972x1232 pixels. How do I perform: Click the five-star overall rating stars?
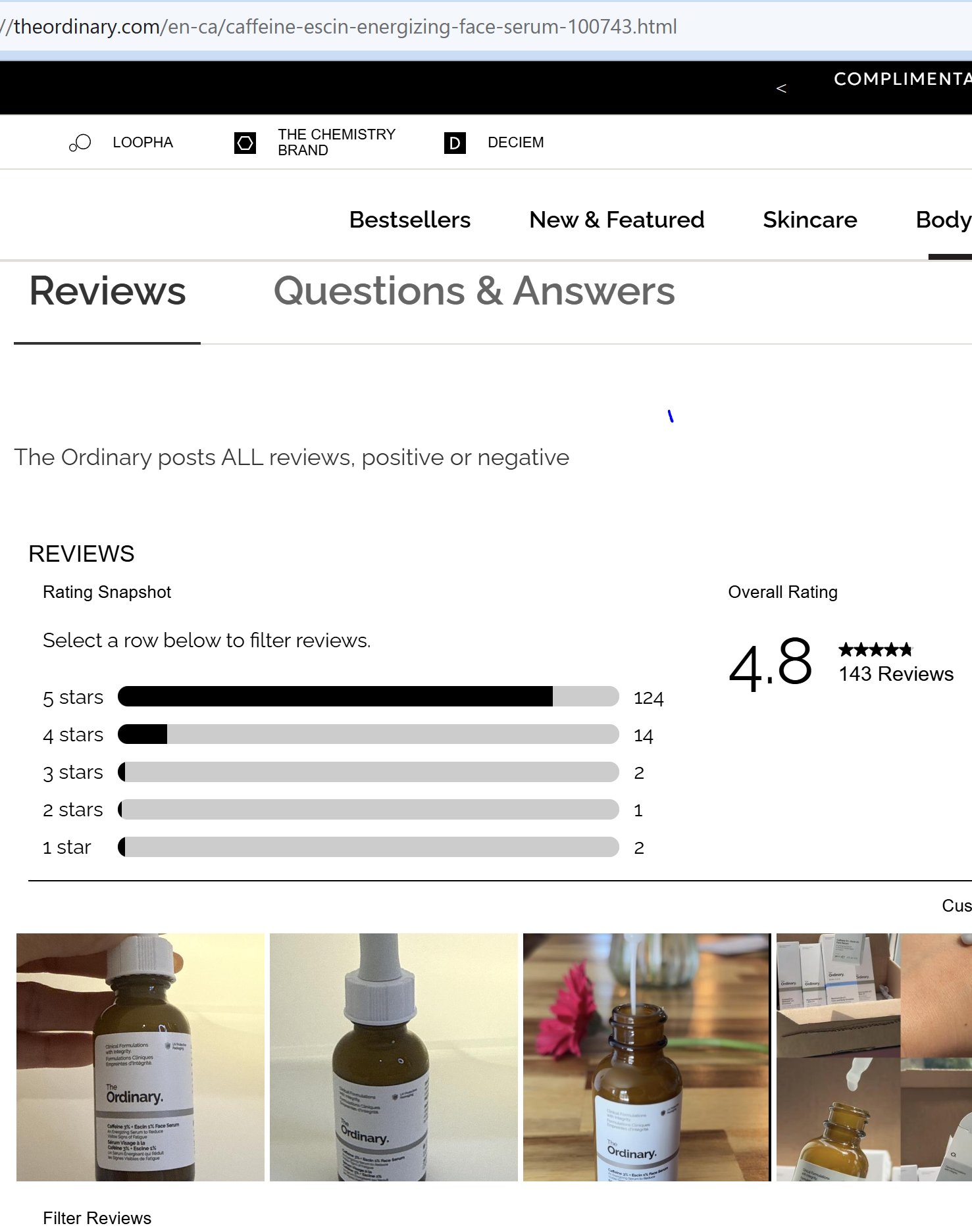pos(875,650)
